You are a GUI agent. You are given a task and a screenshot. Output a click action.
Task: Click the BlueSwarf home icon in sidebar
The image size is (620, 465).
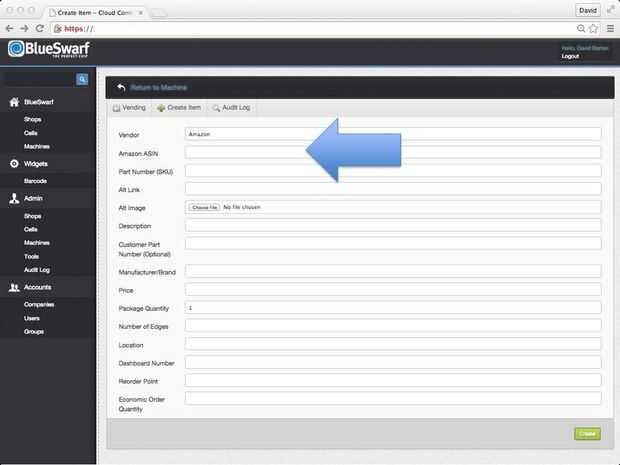click(14, 102)
